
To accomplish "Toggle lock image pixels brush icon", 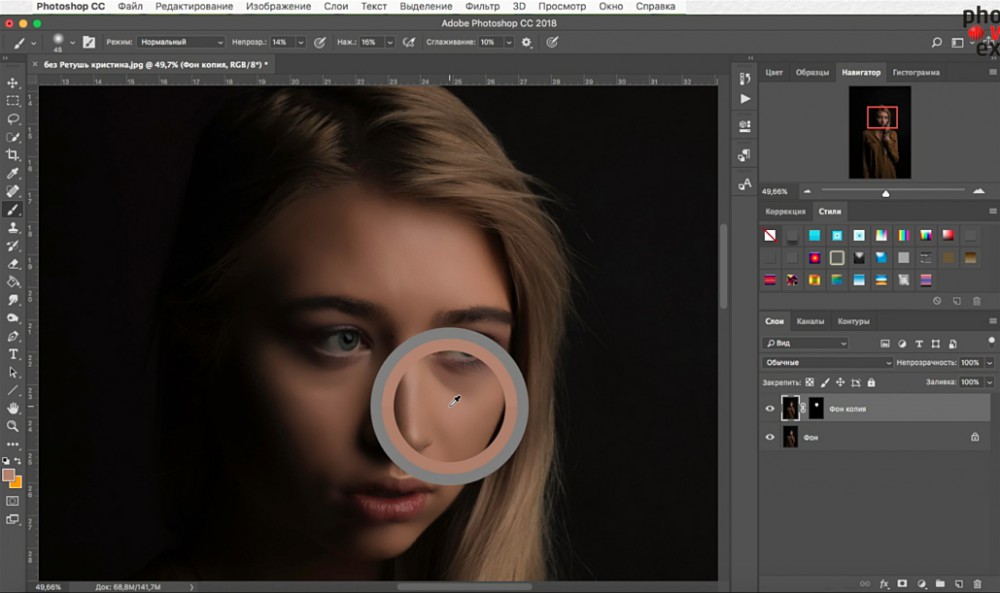I will (825, 383).
